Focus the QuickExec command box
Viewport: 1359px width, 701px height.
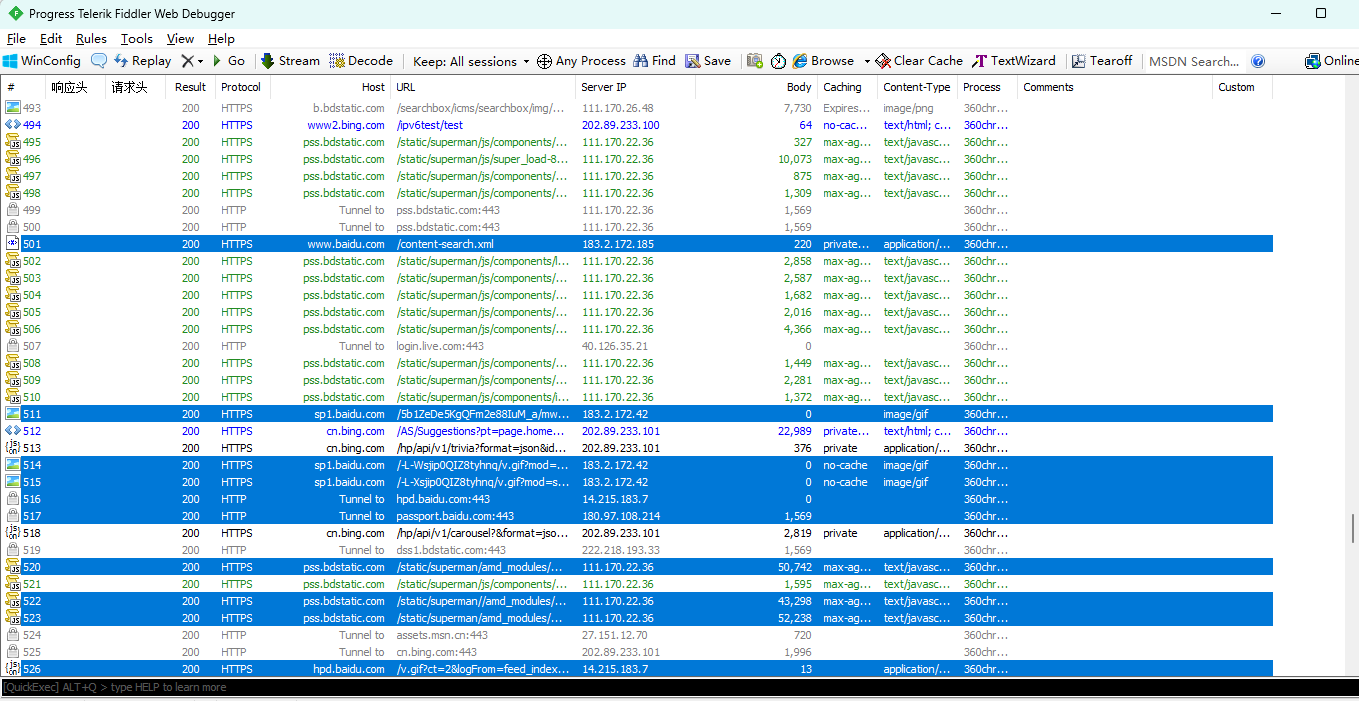point(679,687)
